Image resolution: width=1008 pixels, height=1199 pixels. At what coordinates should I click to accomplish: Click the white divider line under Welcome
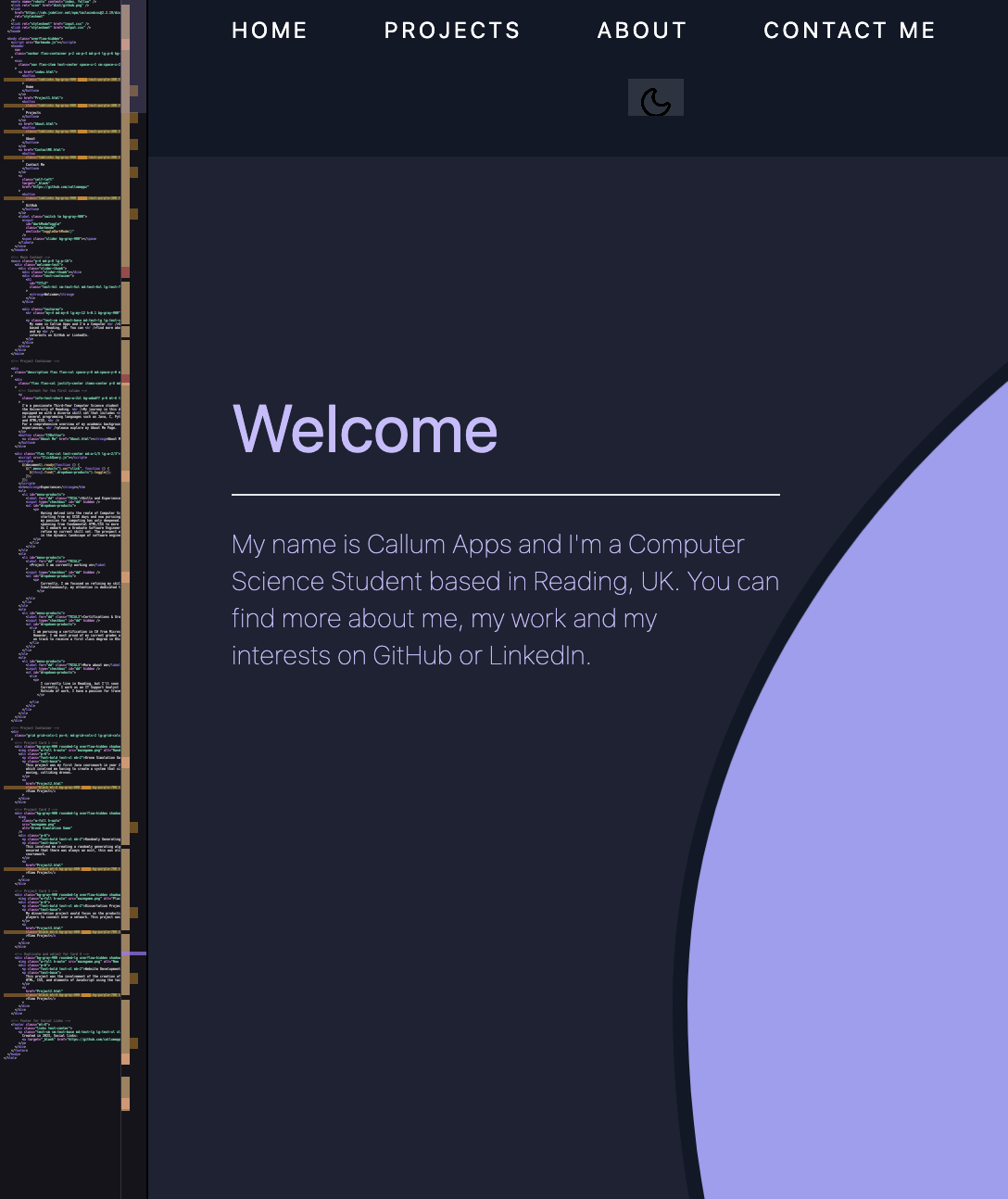[x=505, y=495]
